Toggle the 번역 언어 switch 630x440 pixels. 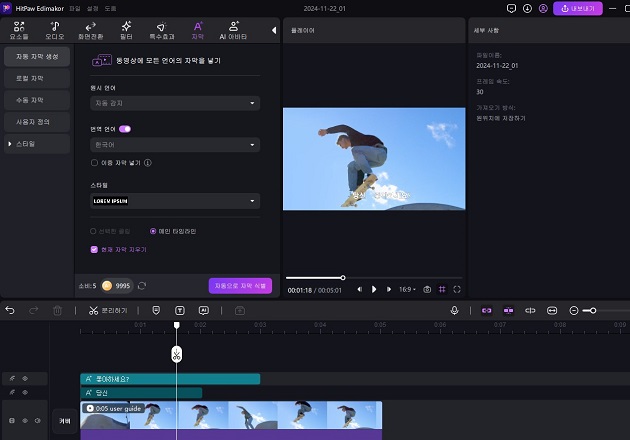(125, 129)
